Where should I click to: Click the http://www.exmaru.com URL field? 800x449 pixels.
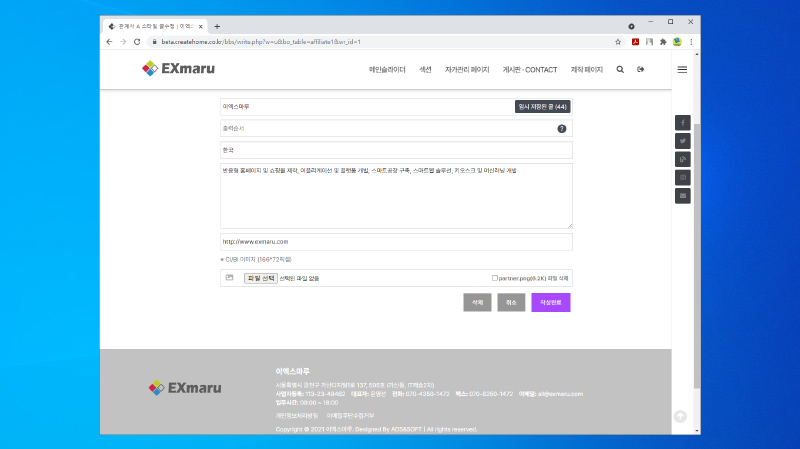[x=396, y=242]
